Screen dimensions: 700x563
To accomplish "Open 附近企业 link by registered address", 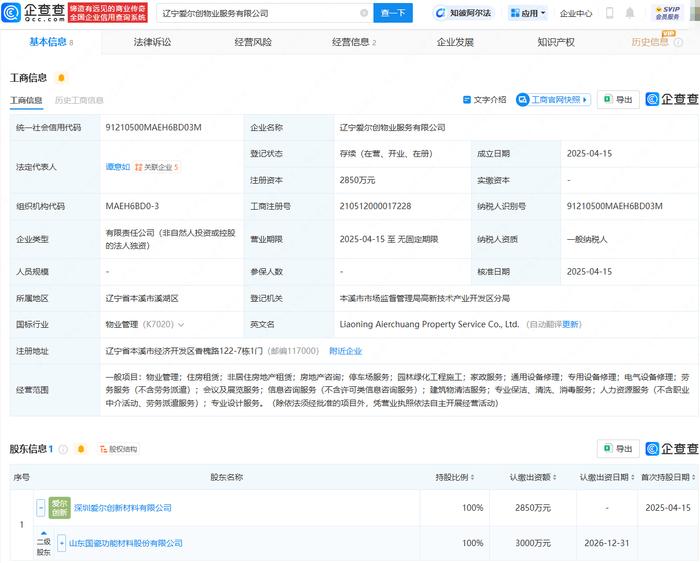I will [x=346, y=351].
